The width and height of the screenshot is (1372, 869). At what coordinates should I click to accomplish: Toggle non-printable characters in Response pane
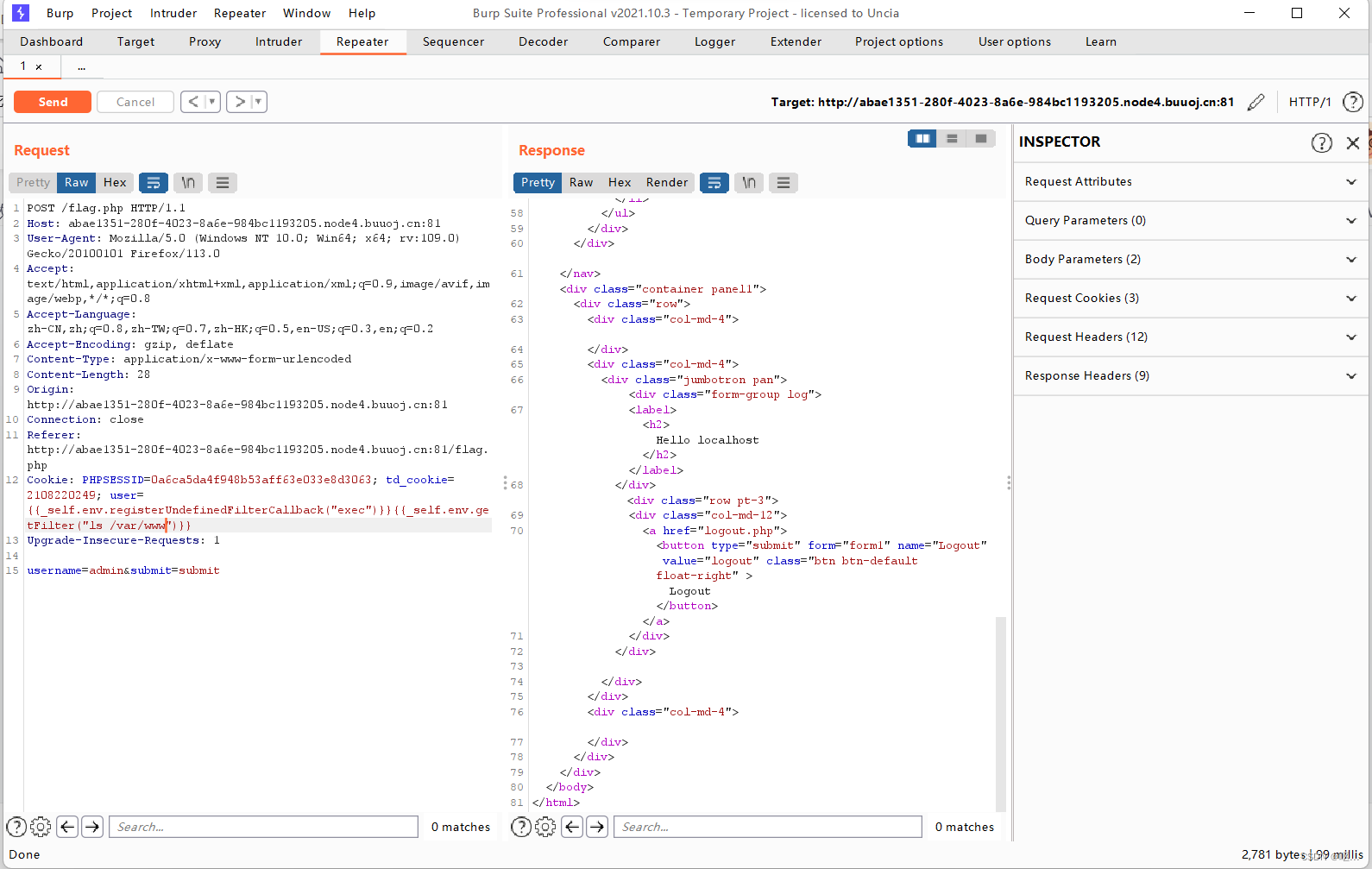(749, 182)
